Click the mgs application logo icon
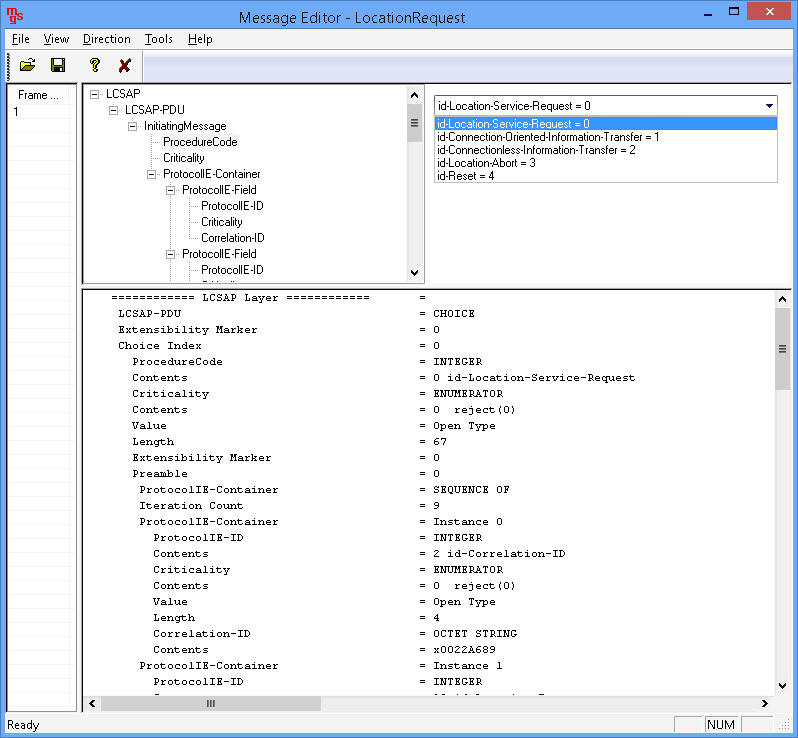This screenshot has height=738, width=798. [15, 15]
